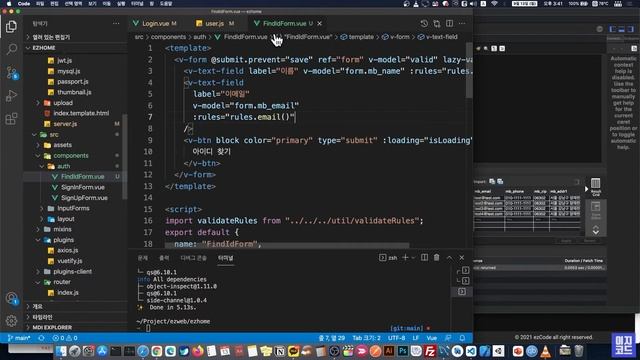This screenshot has height=360, width=640.
Task: Close the terminal panel
Action: (462, 258)
